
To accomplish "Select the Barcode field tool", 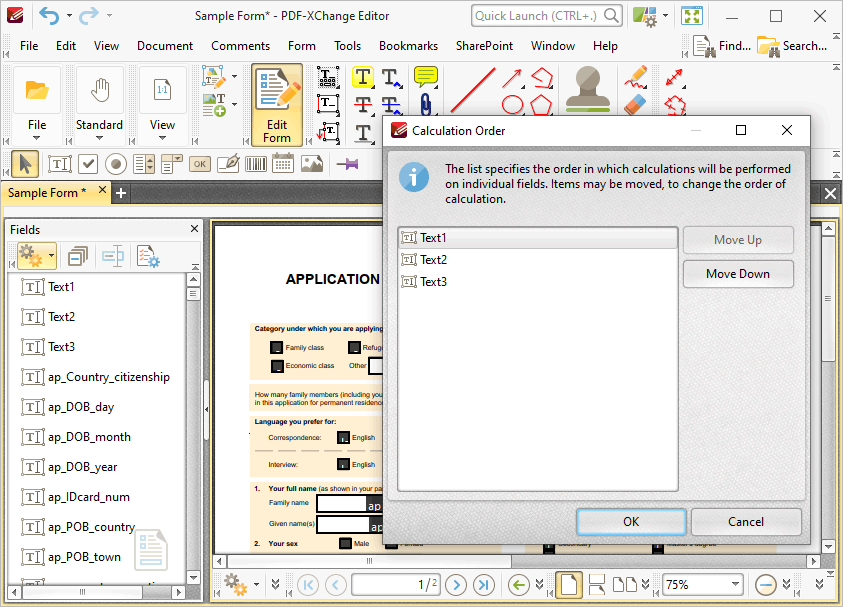I will 256,163.
